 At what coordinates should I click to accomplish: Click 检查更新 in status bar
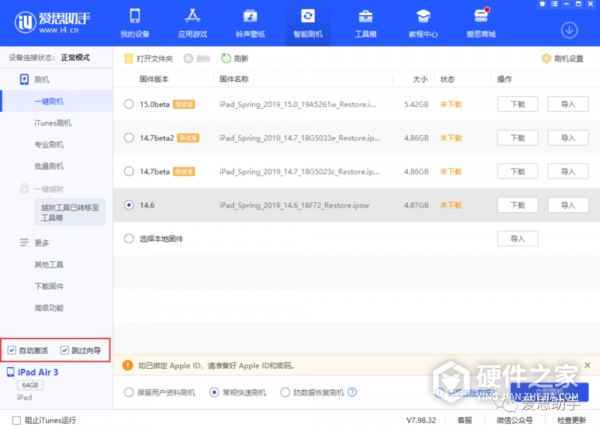(x=572, y=420)
